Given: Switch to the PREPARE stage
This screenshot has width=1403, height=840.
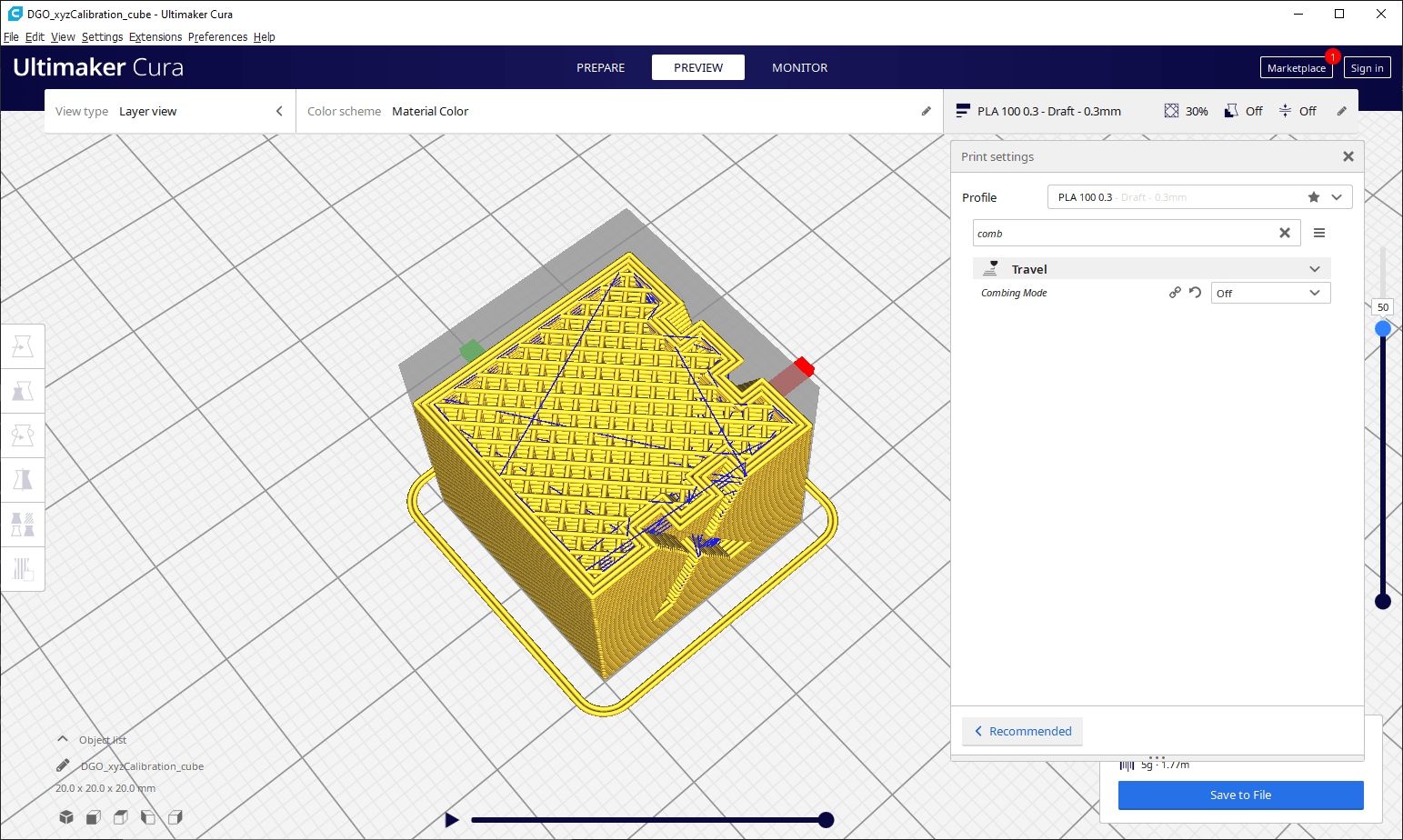Looking at the screenshot, I should (x=600, y=67).
